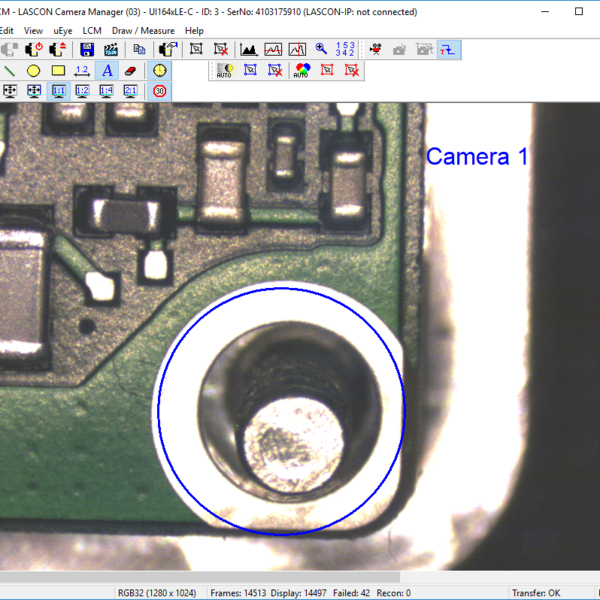Click second fit display monitor icon
Viewport: 600px width, 600px height.
point(34,91)
